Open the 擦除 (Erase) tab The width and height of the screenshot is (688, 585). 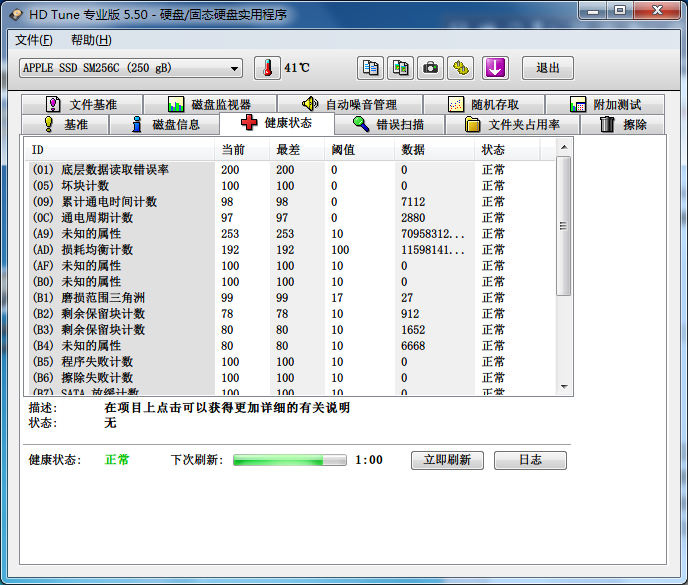pyautogui.click(x=623, y=125)
